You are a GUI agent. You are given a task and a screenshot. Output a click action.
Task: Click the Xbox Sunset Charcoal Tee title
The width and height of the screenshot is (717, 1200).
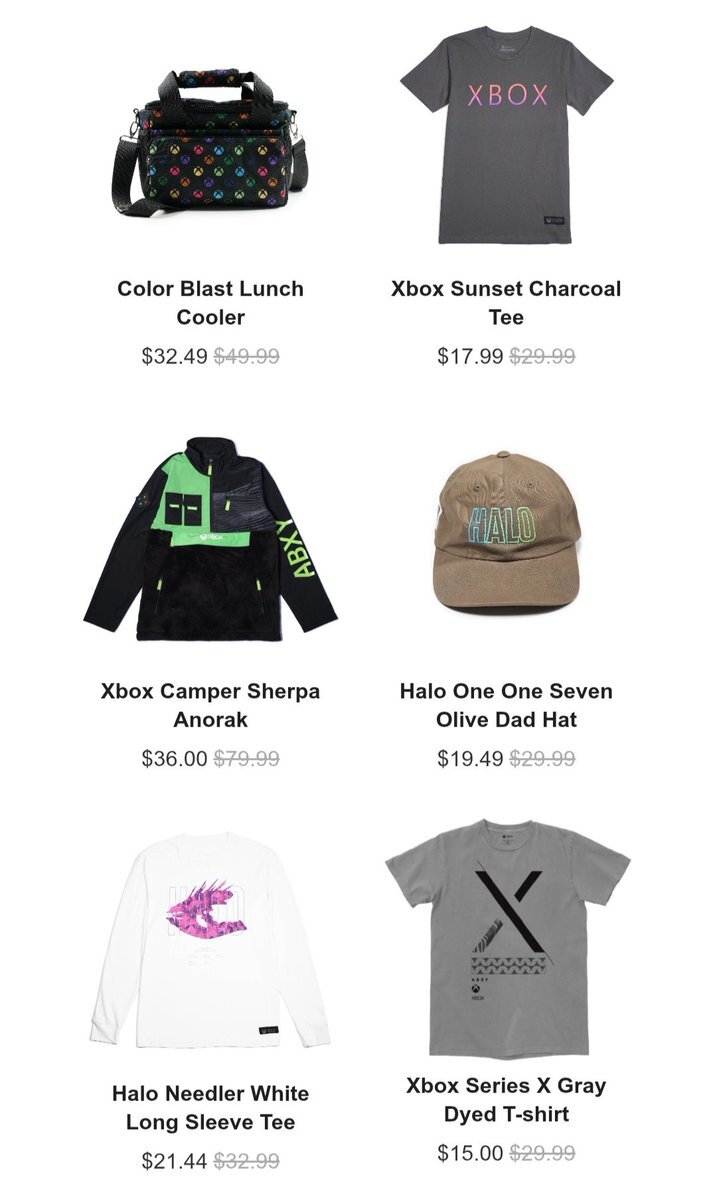click(506, 303)
